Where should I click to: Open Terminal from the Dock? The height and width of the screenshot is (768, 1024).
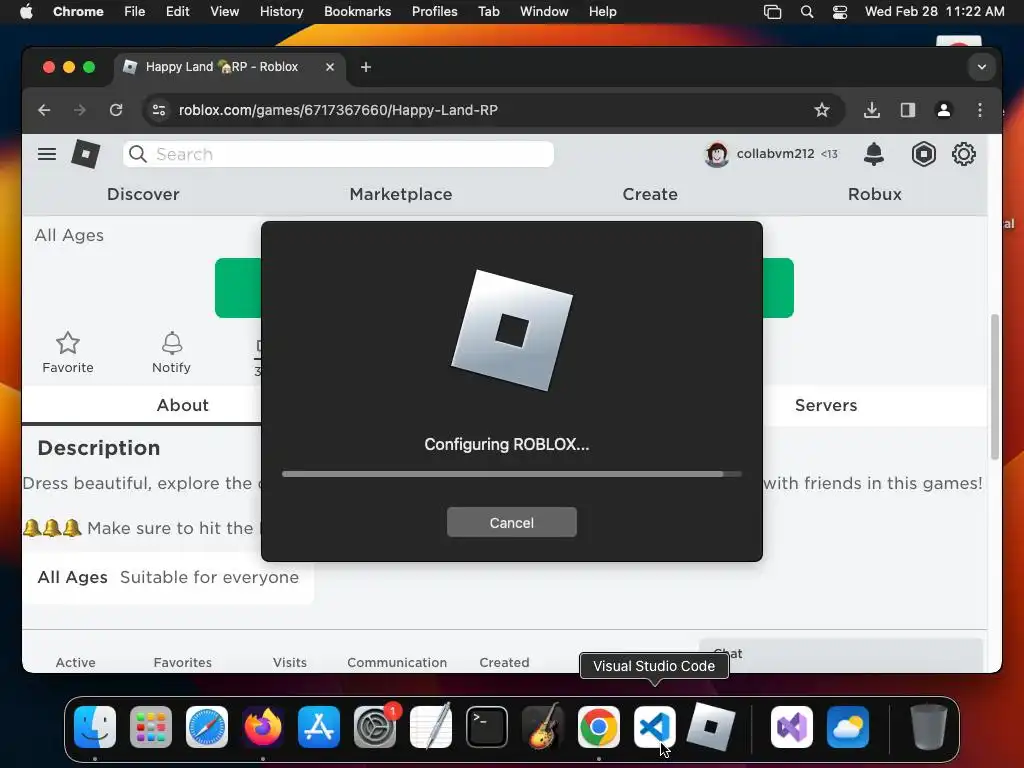[x=487, y=727]
